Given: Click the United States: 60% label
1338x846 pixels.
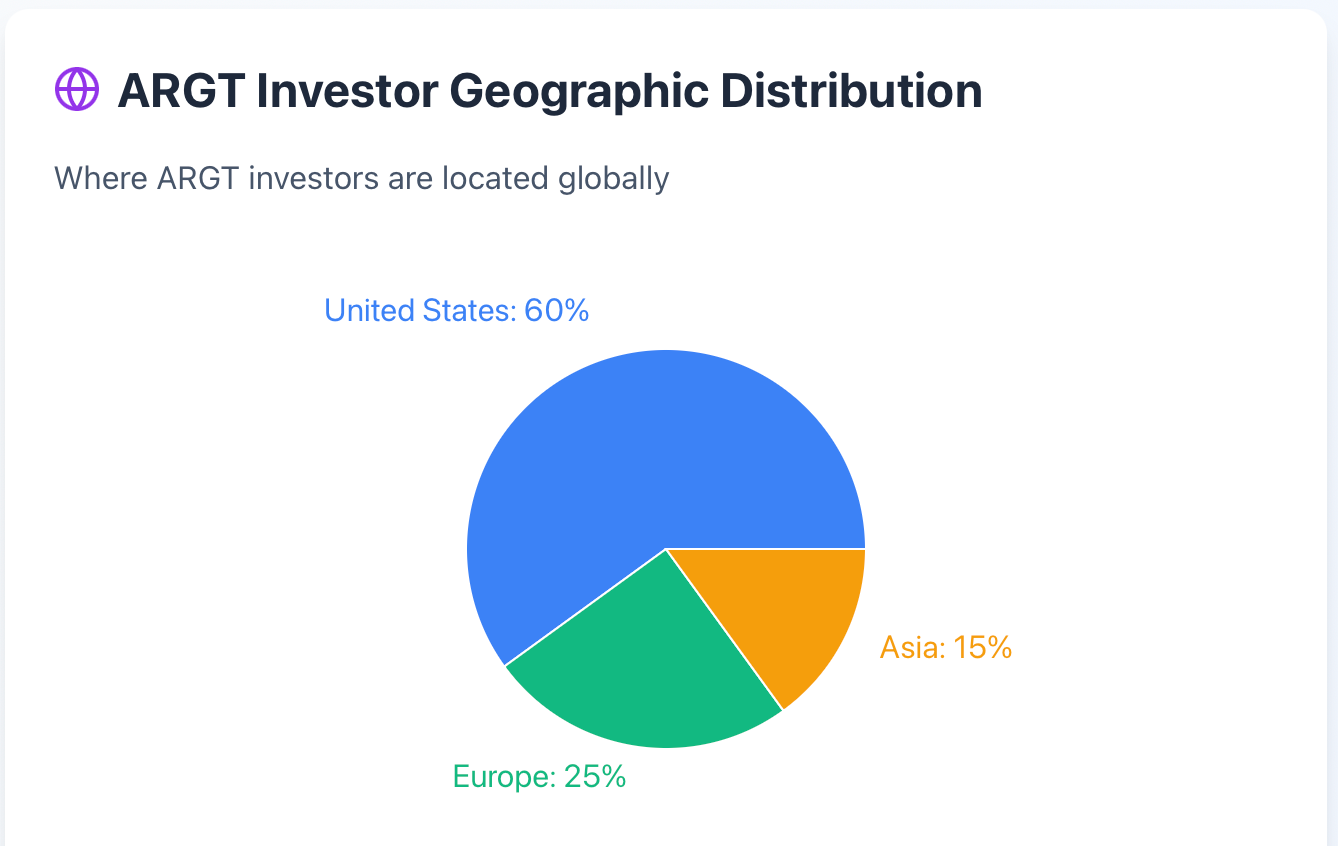Looking at the screenshot, I should click(457, 311).
